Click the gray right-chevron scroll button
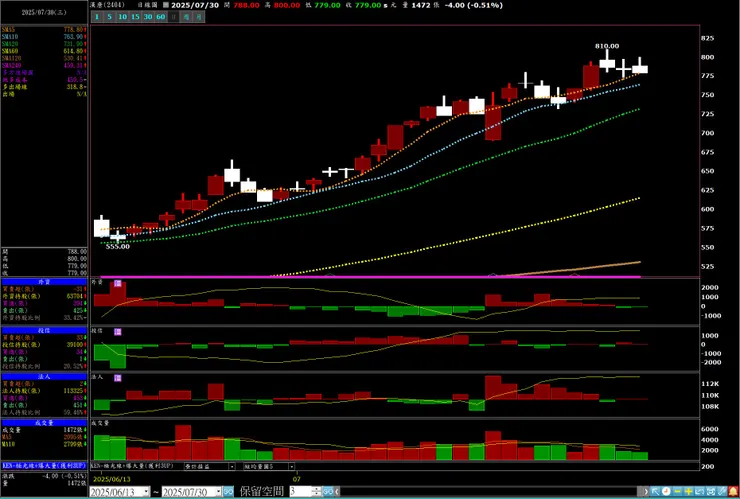The height and width of the screenshot is (499, 740). 646,491
